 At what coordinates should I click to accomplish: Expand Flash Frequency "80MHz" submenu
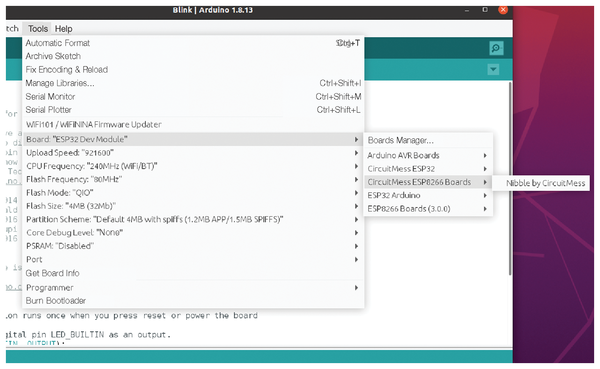193,179
